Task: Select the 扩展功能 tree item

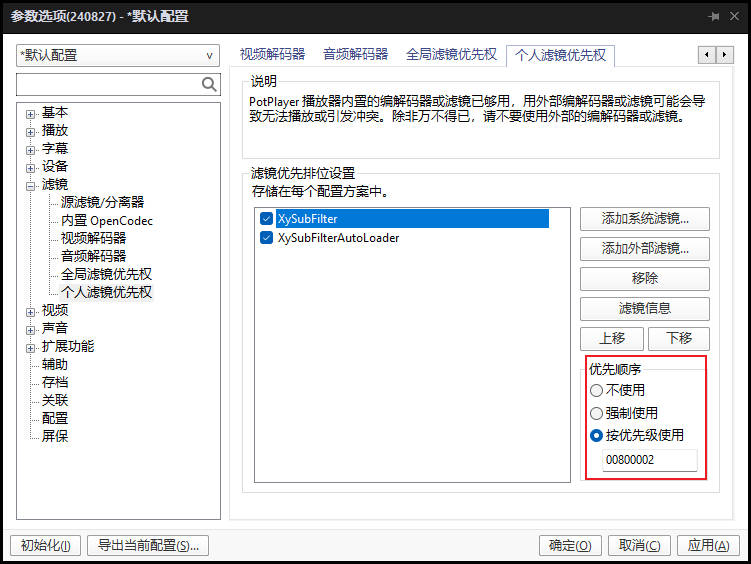Action: click(68, 346)
